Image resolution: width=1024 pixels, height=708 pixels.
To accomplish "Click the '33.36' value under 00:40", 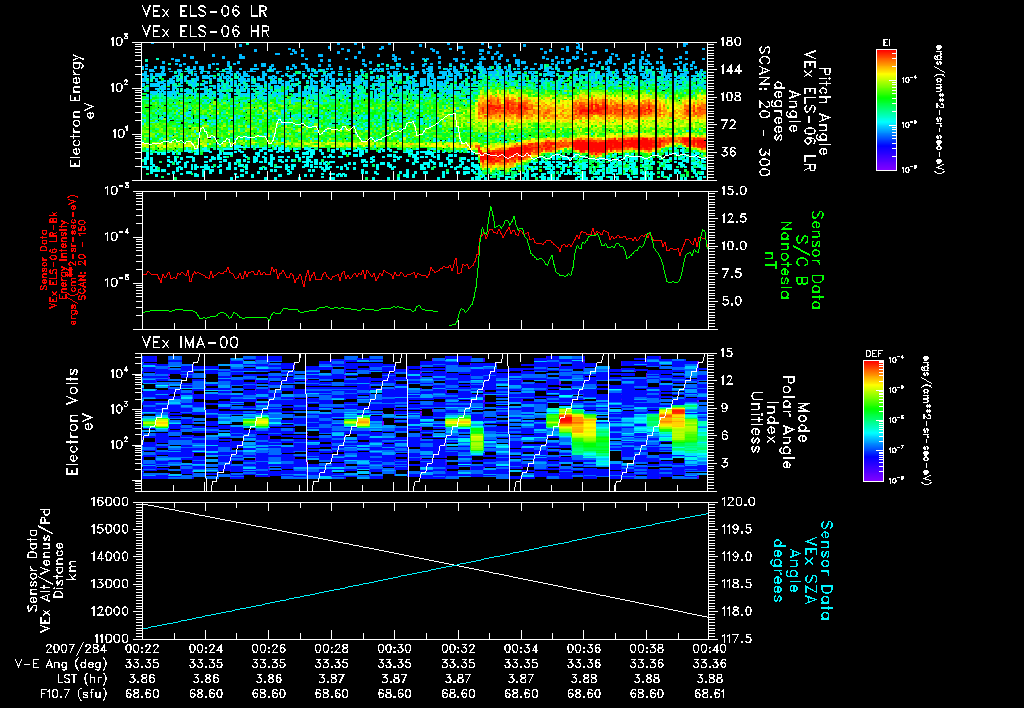I will pyautogui.click(x=710, y=664).
